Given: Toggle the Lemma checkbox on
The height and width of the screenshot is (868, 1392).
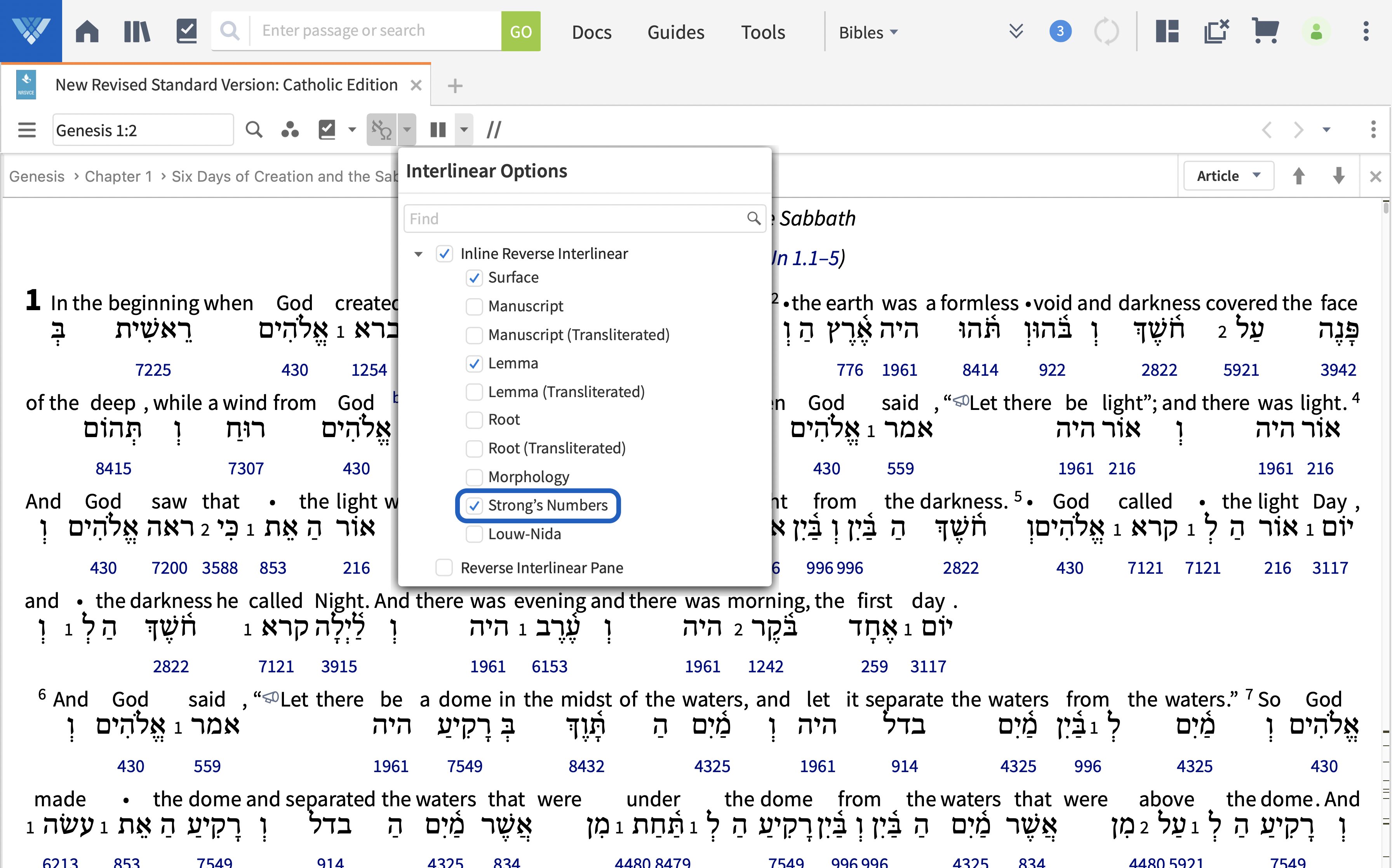Looking at the screenshot, I should (x=474, y=362).
